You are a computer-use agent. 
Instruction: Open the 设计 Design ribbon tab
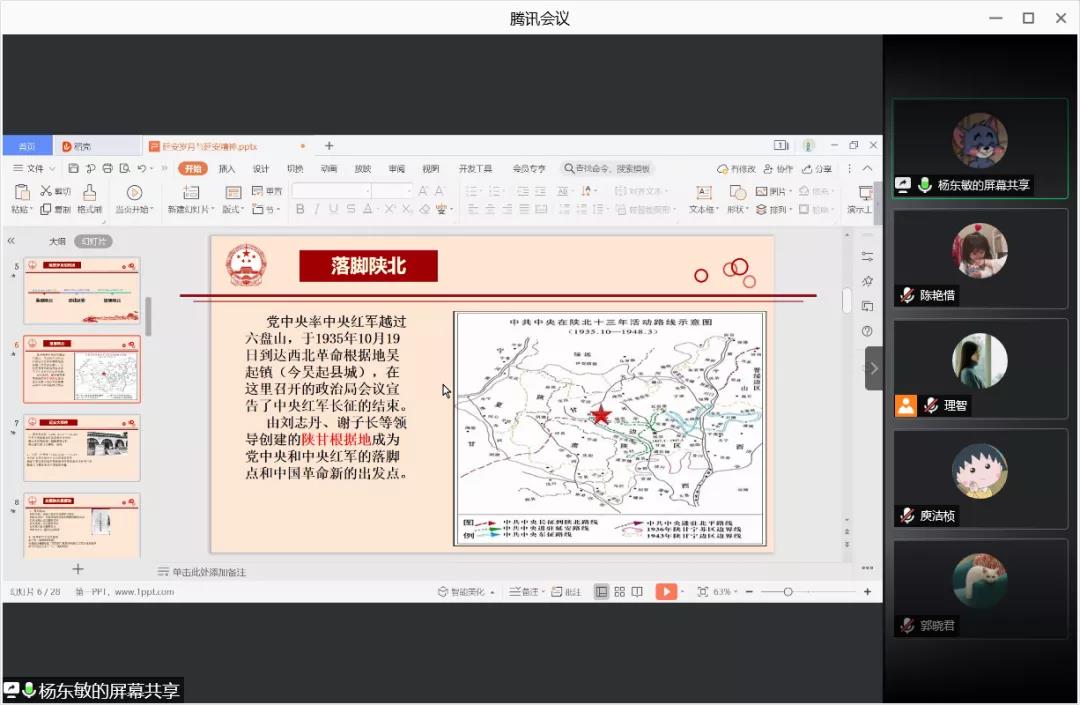click(261, 169)
